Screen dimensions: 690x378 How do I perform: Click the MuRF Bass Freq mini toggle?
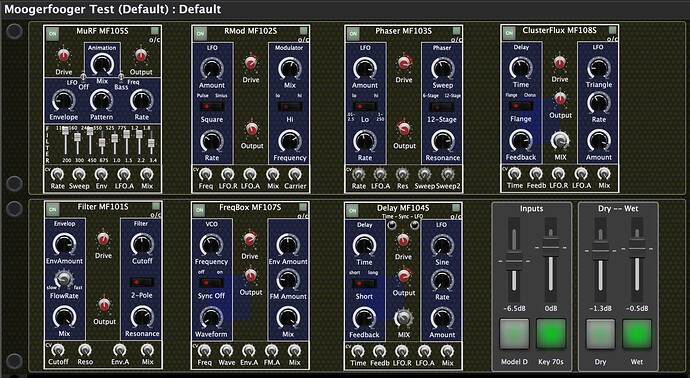coord(121,77)
